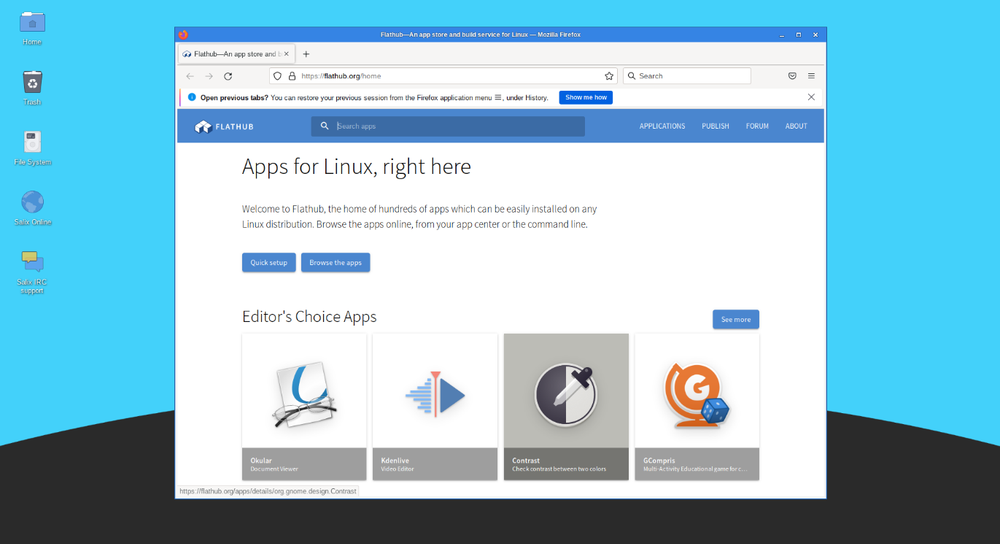
Task: Open the About navigation item
Action: click(x=796, y=126)
